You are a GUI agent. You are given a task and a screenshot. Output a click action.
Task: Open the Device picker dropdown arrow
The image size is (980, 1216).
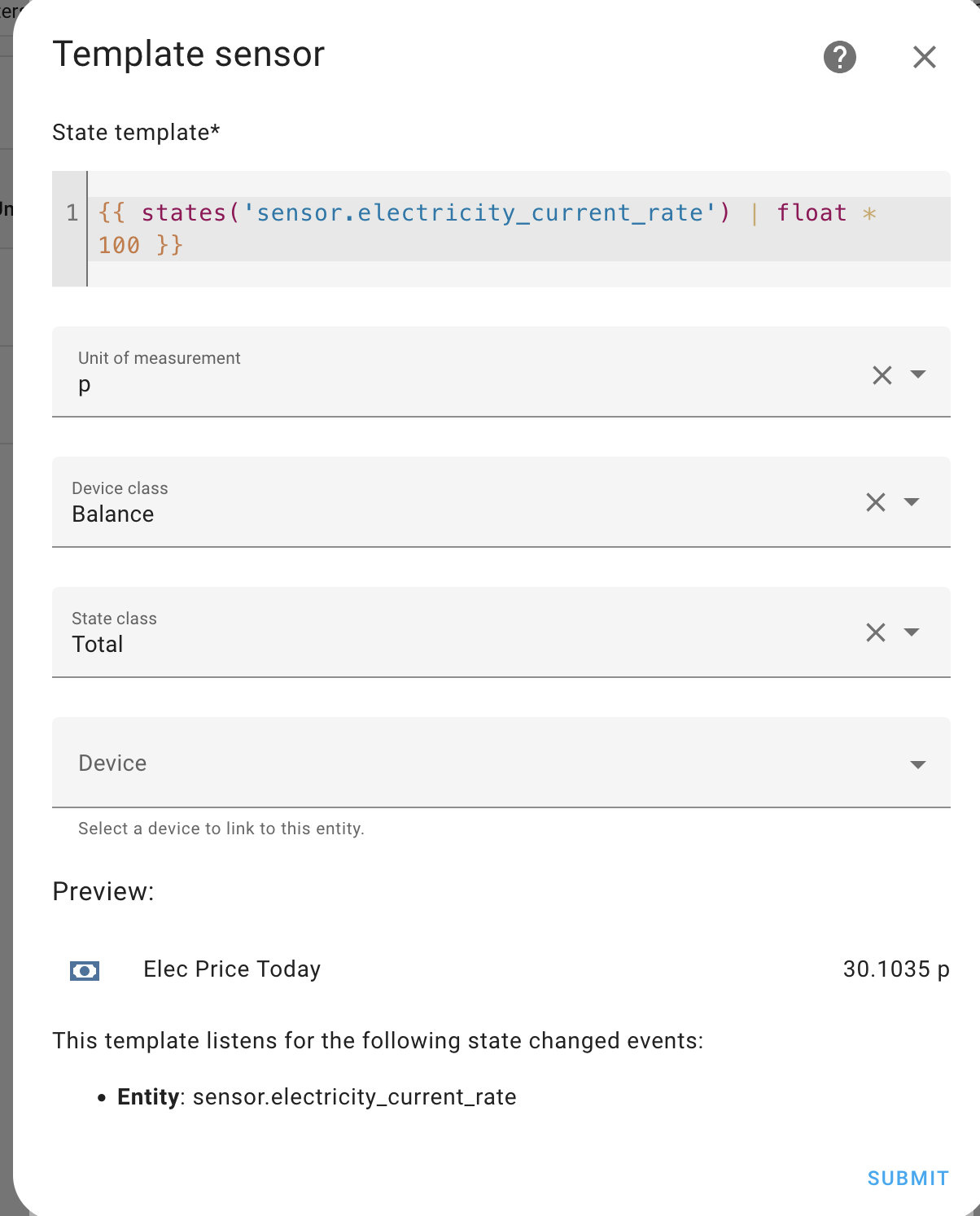point(918,764)
